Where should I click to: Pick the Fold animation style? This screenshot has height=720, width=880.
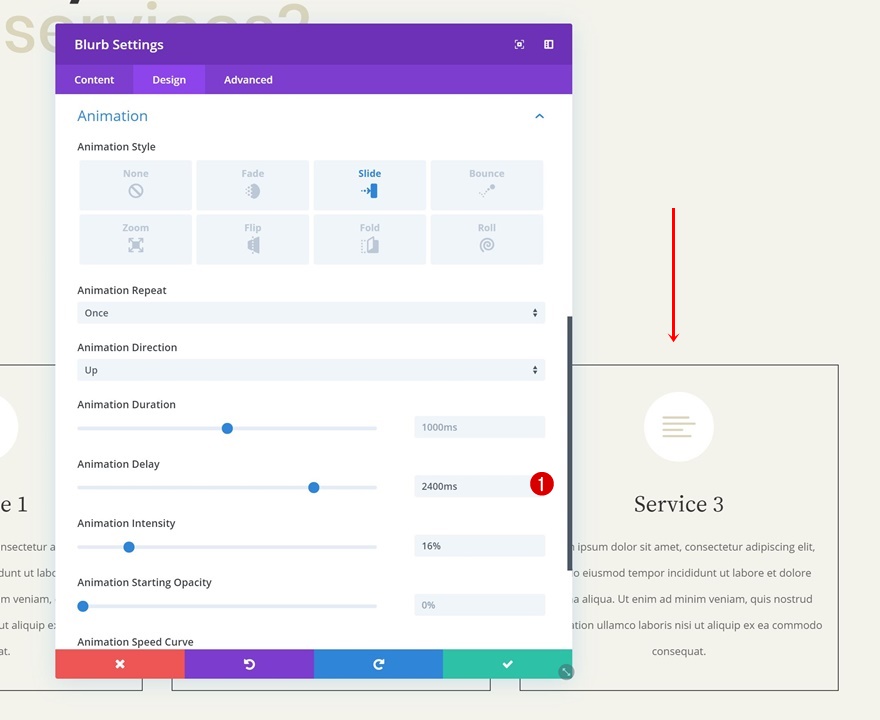pos(369,239)
